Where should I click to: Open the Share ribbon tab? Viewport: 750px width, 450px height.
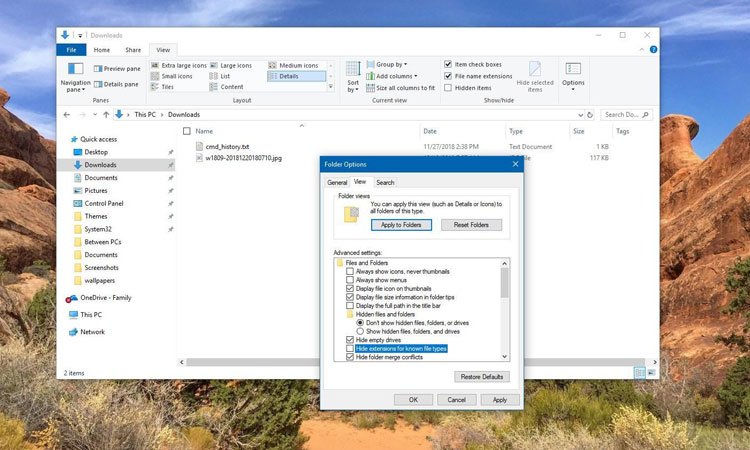click(133, 49)
